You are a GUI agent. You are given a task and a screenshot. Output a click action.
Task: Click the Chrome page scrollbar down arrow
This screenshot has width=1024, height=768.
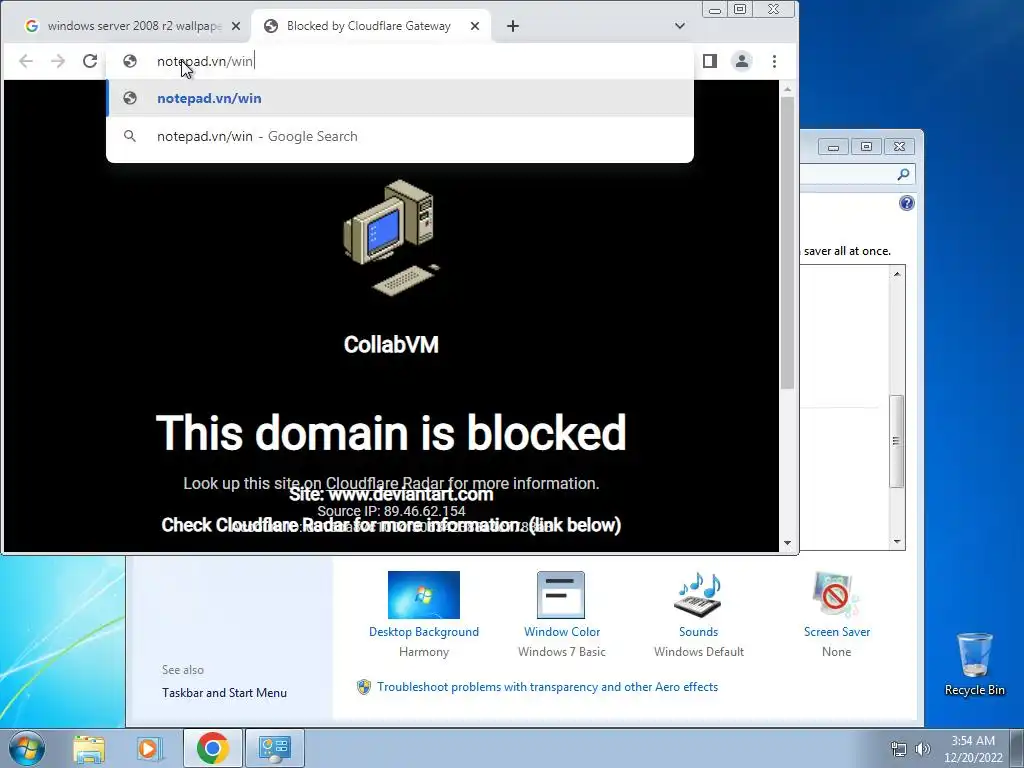coord(788,543)
